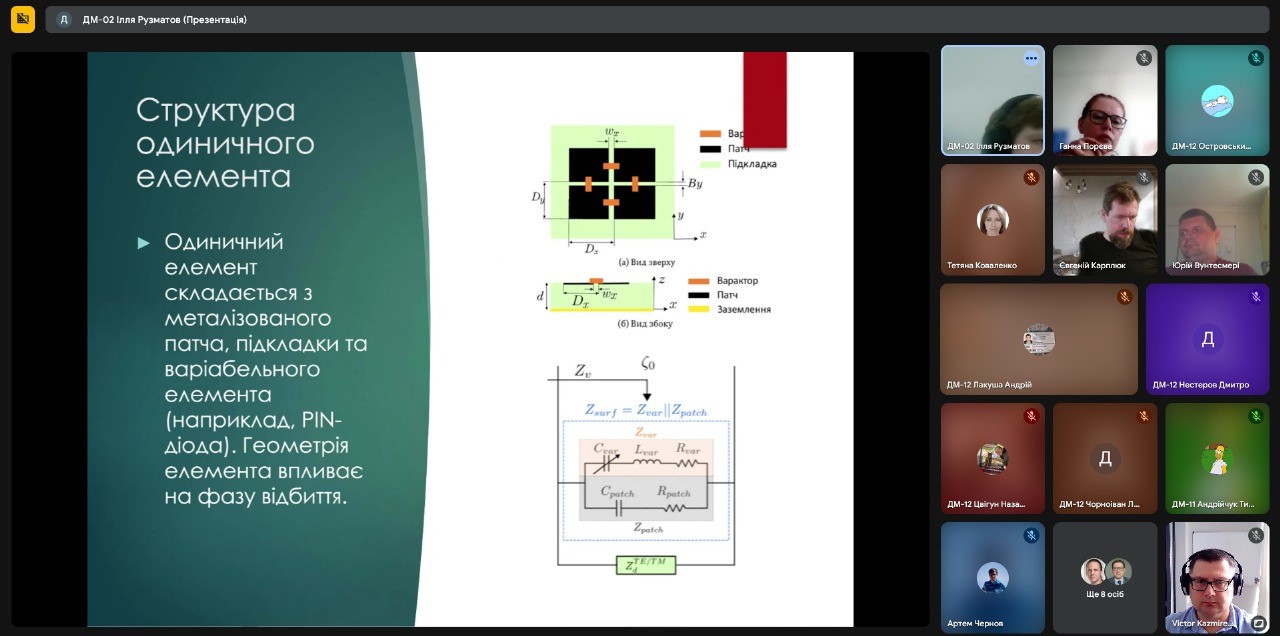Click the slide caption "(а) Вид зверху"
The height and width of the screenshot is (636, 1280).
point(647,262)
